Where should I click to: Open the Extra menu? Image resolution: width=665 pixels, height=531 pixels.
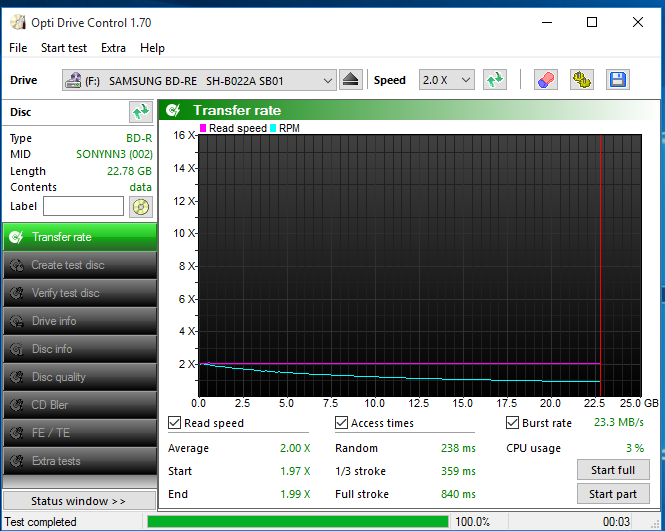coord(113,48)
